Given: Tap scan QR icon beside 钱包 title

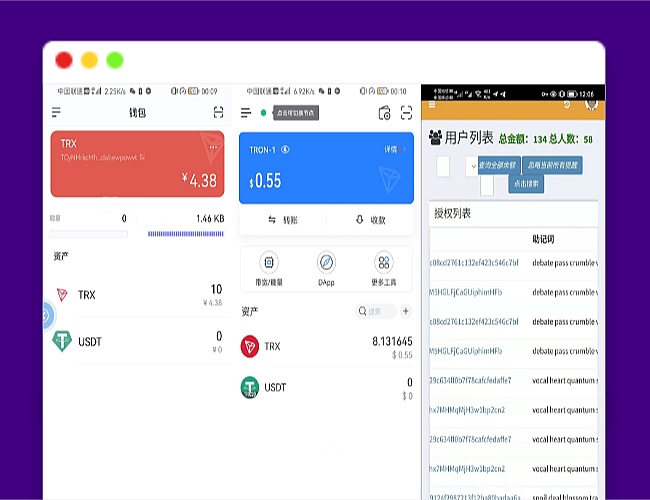Looking at the screenshot, I should click(x=218, y=113).
